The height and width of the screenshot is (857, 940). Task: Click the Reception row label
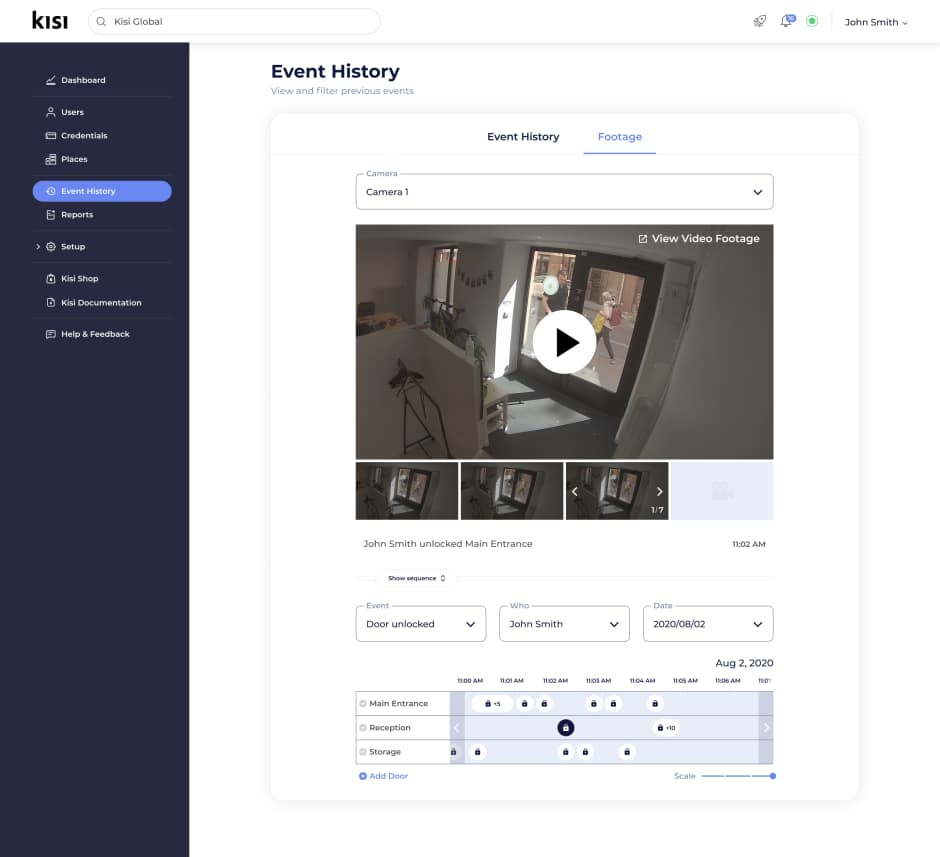390,728
